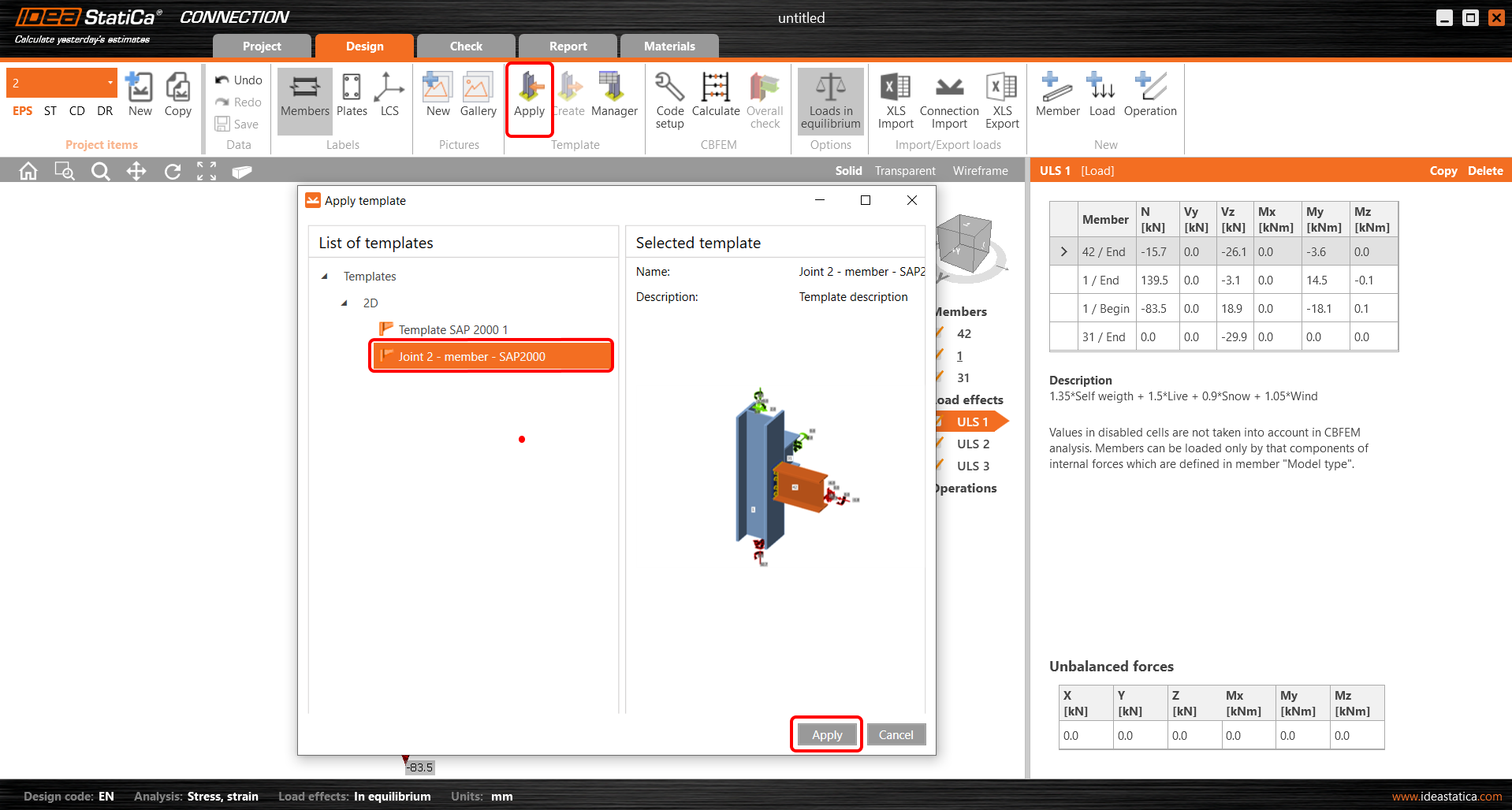This screenshot has height=810, width=1512.
Task: Add a new Operation
Action: pos(1149,95)
